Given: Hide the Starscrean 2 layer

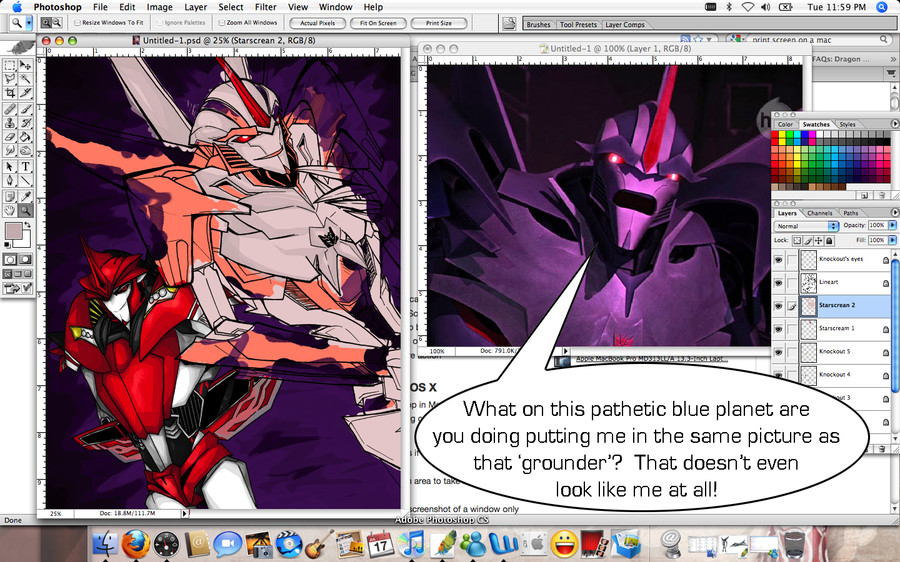Looking at the screenshot, I should pyautogui.click(x=778, y=305).
